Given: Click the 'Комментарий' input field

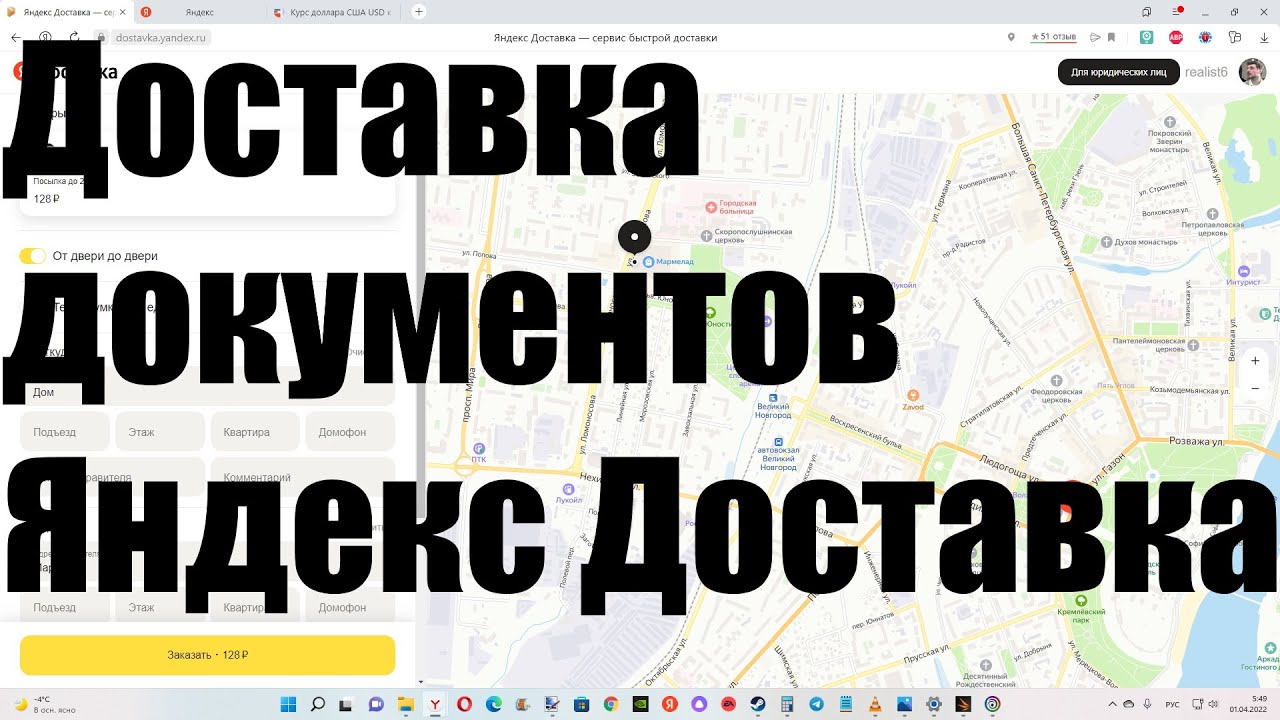Looking at the screenshot, I should (x=303, y=477).
